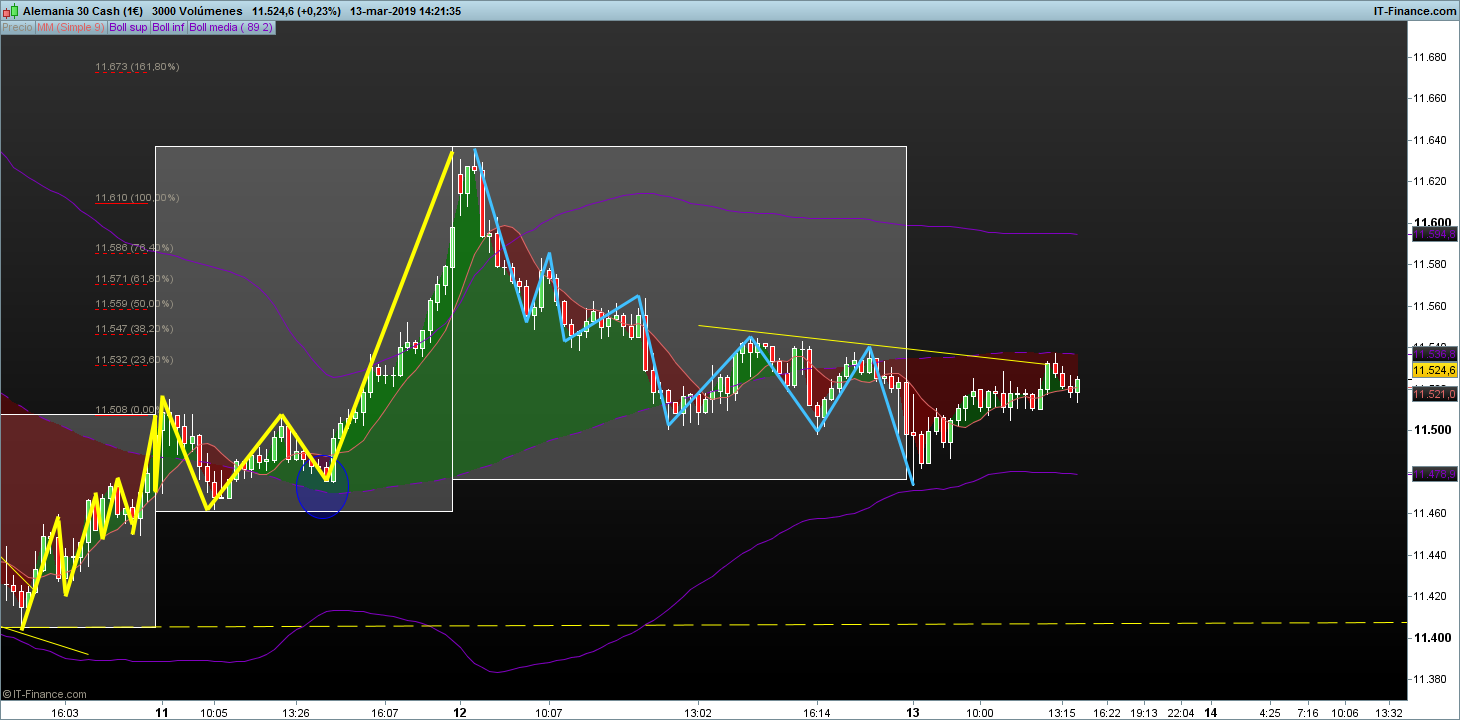Click the purple 11.594,8 Bollinger price tag
Image resolution: width=1460 pixels, height=720 pixels.
[x=1433, y=234]
